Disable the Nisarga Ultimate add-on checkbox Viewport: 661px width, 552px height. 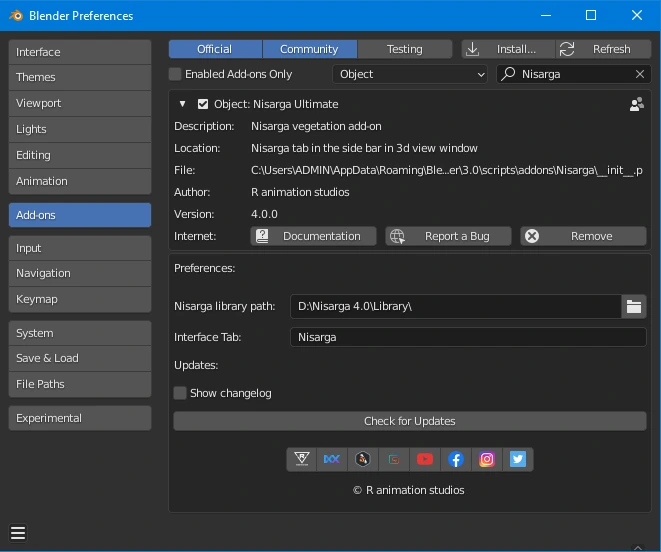click(203, 104)
